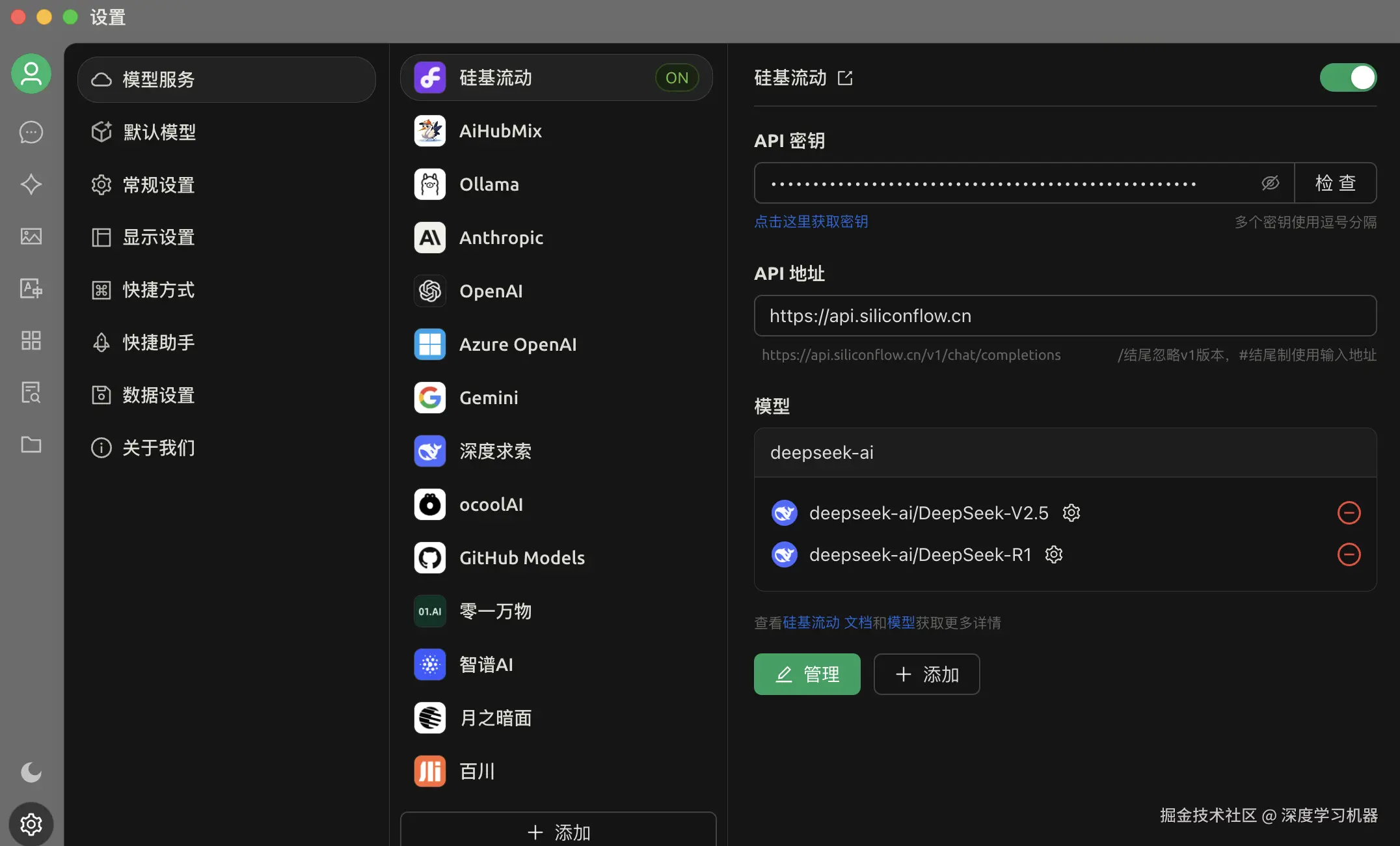The width and height of the screenshot is (1400, 846).
Task: Open the 模型 link in details text
Action: (901, 623)
